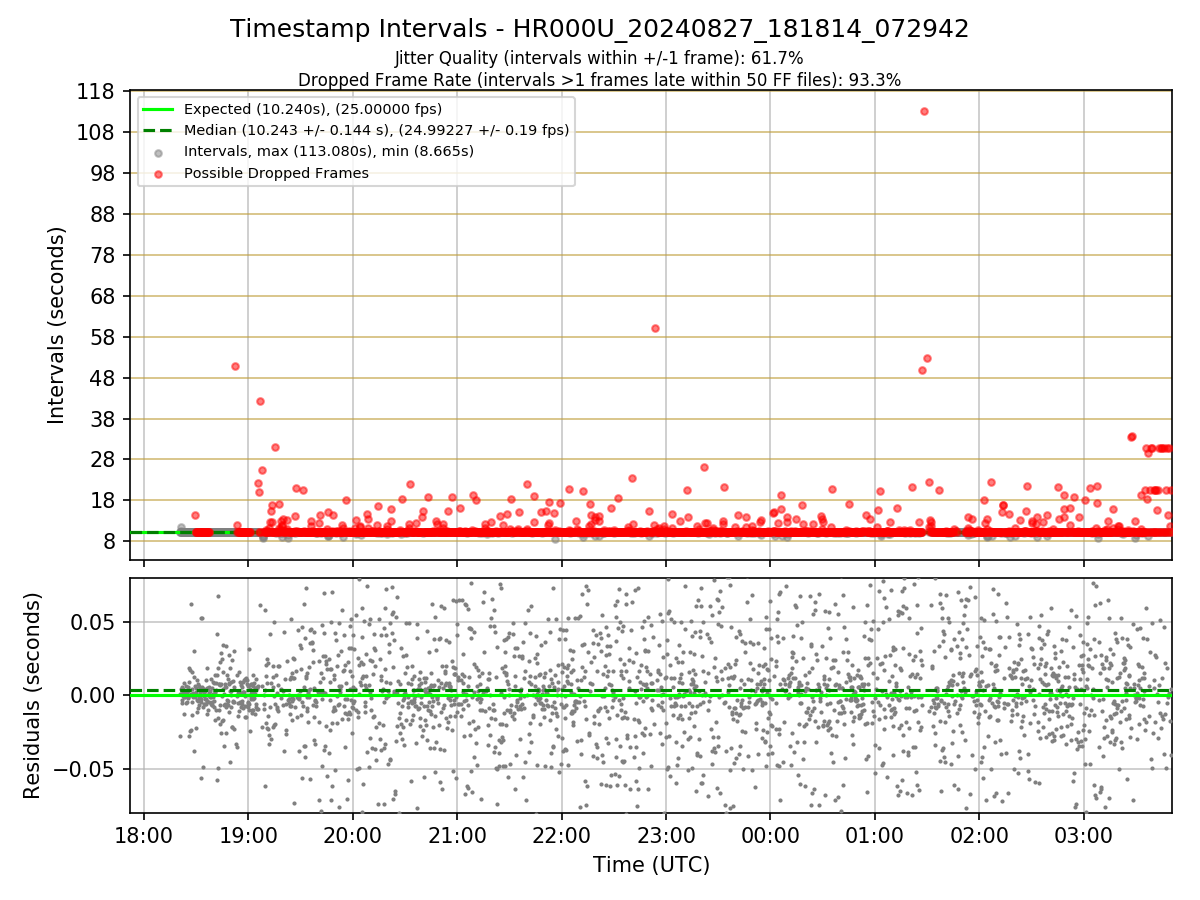Click the "Time (UTC)" x-axis label

click(651, 865)
